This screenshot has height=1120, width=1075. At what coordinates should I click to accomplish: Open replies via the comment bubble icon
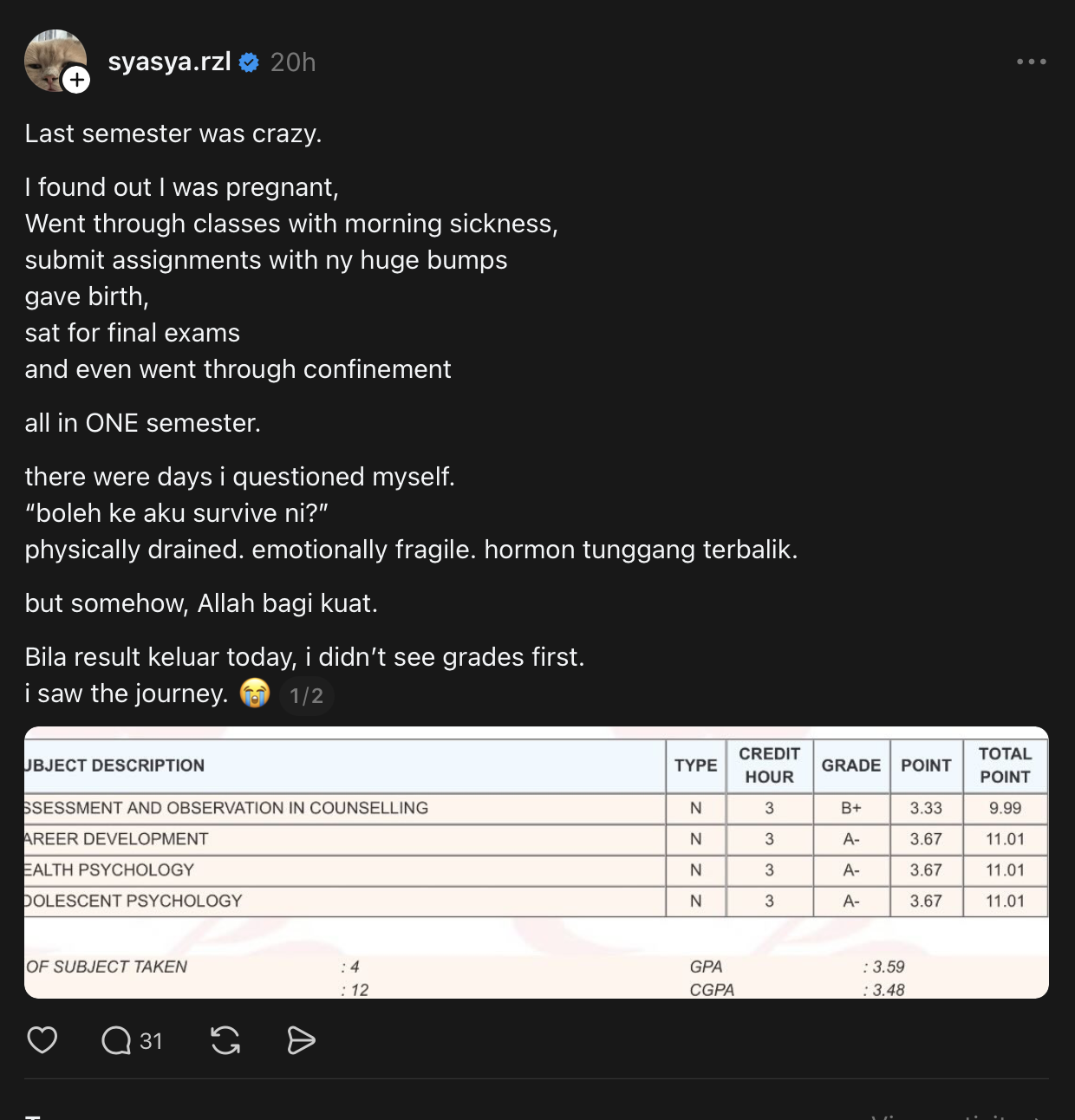(x=116, y=1040)
